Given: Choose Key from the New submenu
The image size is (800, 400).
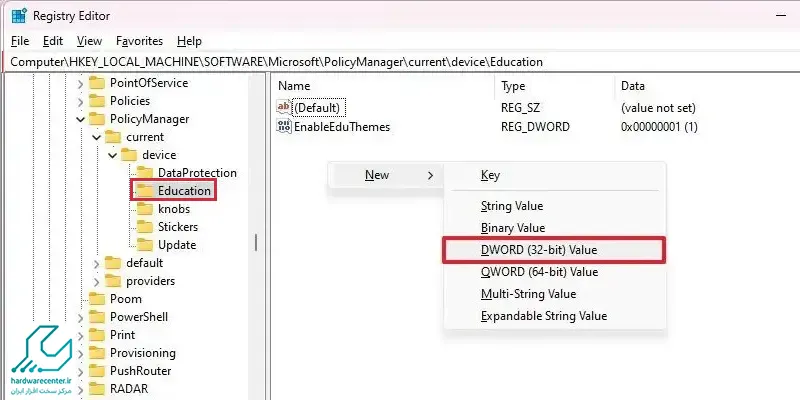Looking at the screenshot, I should tap(555, 175).
